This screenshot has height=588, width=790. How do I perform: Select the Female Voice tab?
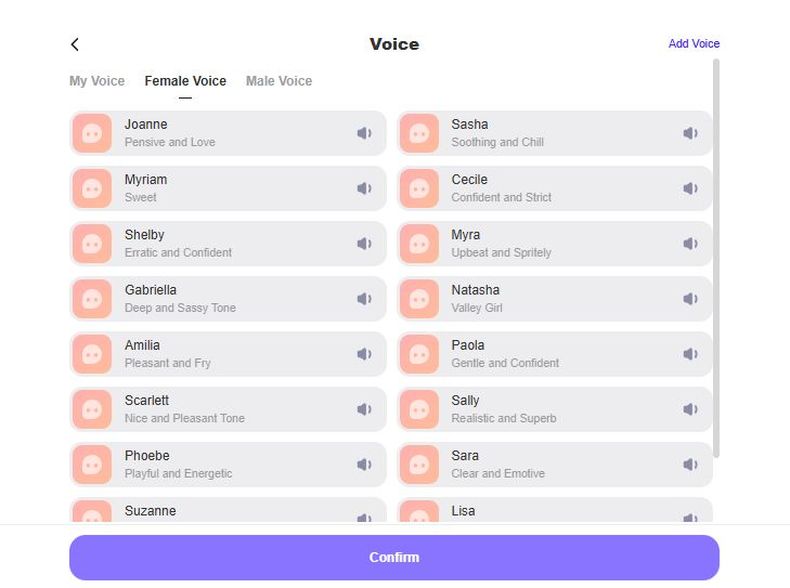tap(185, 81)
